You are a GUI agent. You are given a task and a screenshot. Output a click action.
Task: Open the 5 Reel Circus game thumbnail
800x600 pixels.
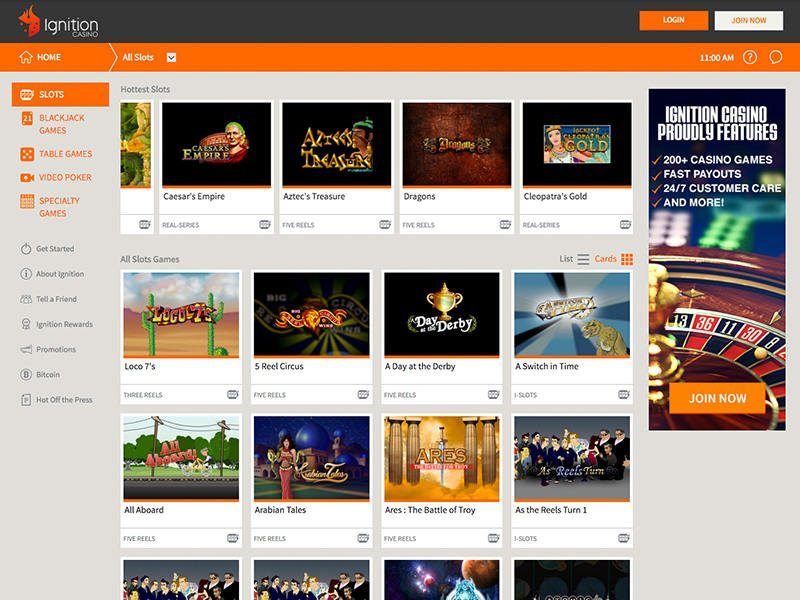(x=312, y=314)
